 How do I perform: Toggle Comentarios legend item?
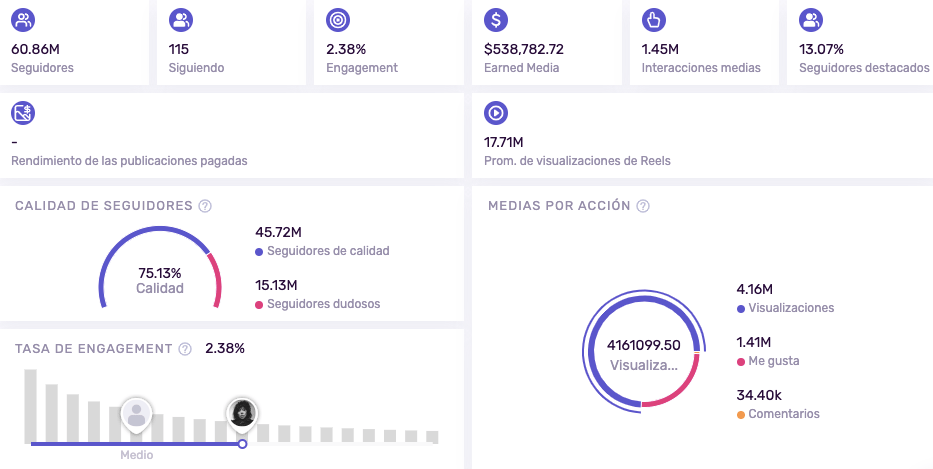tap(778, 414)
